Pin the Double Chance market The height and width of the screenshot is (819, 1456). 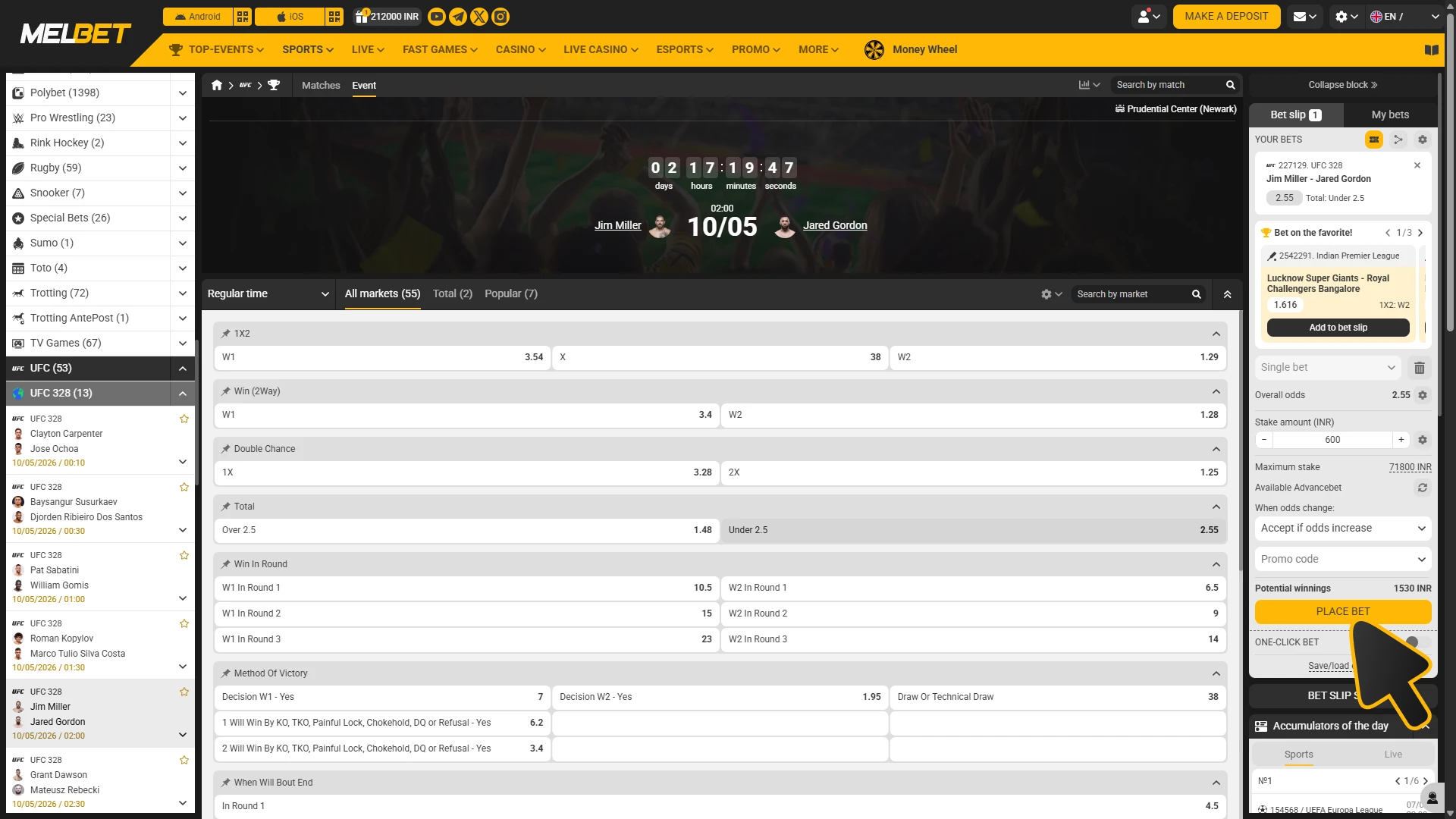pos(226,449)
